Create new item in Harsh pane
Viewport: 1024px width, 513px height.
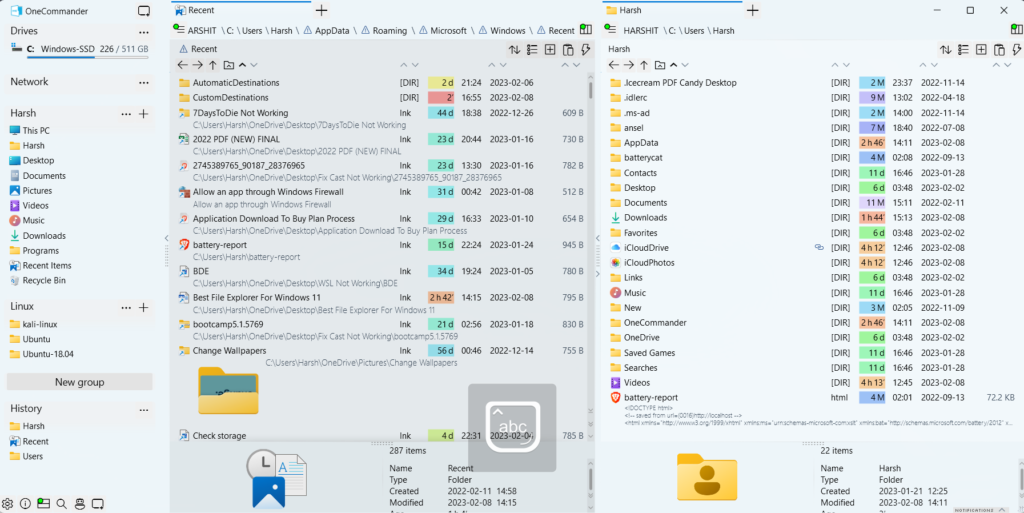point(981,50)
